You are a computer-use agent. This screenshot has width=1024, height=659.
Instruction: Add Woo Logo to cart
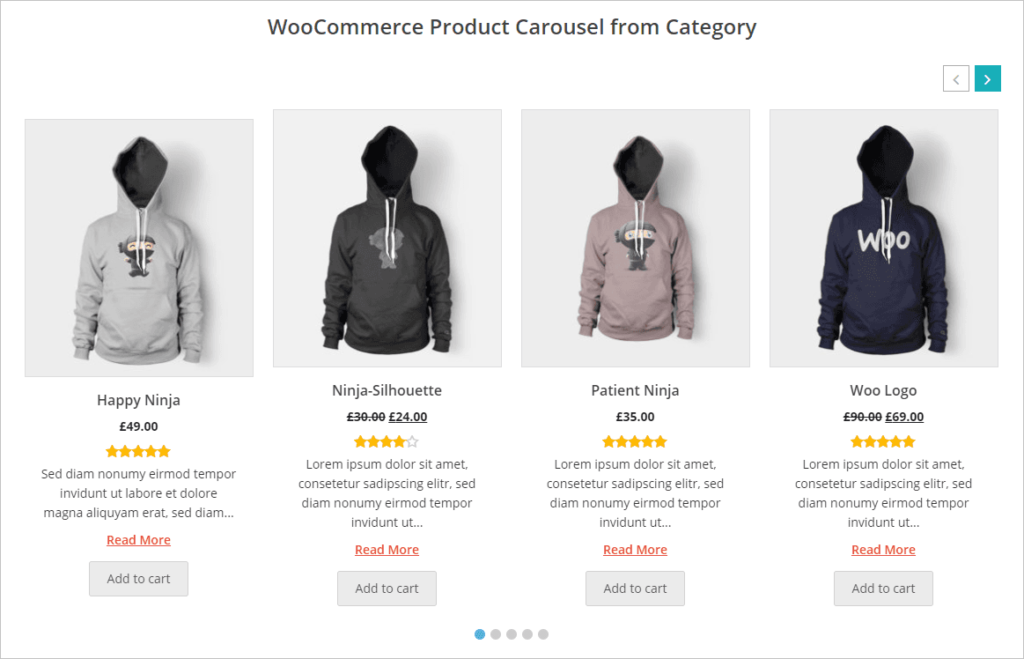pos(883,588)
